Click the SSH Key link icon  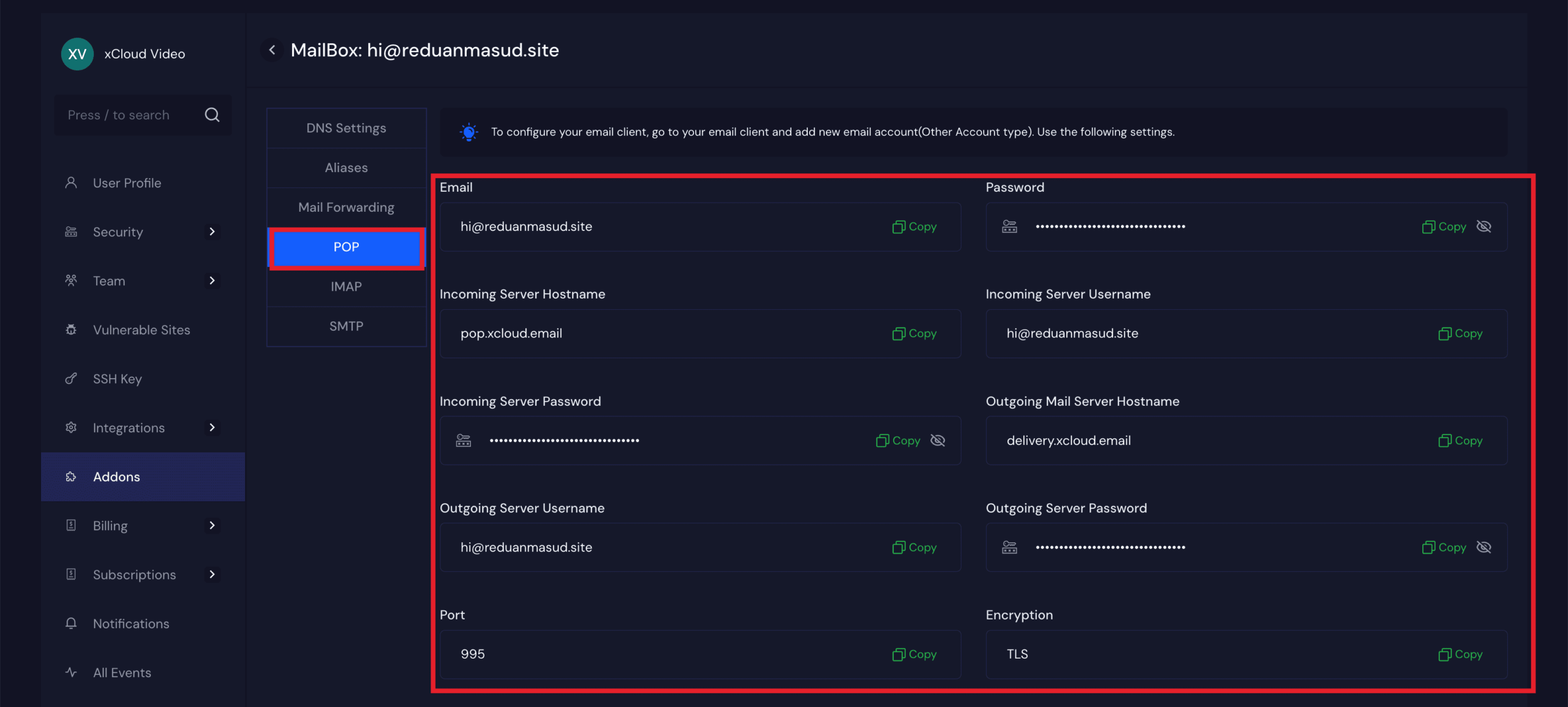pyautogui.click(x=70, y=378)
